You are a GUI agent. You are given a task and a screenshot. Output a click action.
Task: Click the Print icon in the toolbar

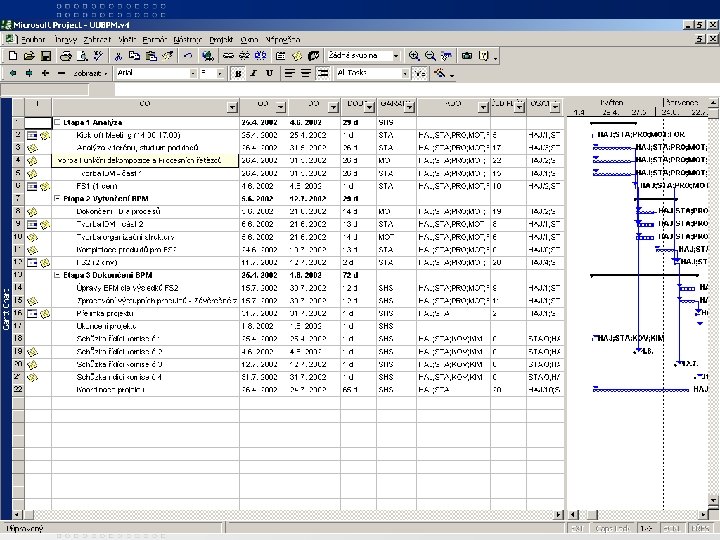point(66,56)
